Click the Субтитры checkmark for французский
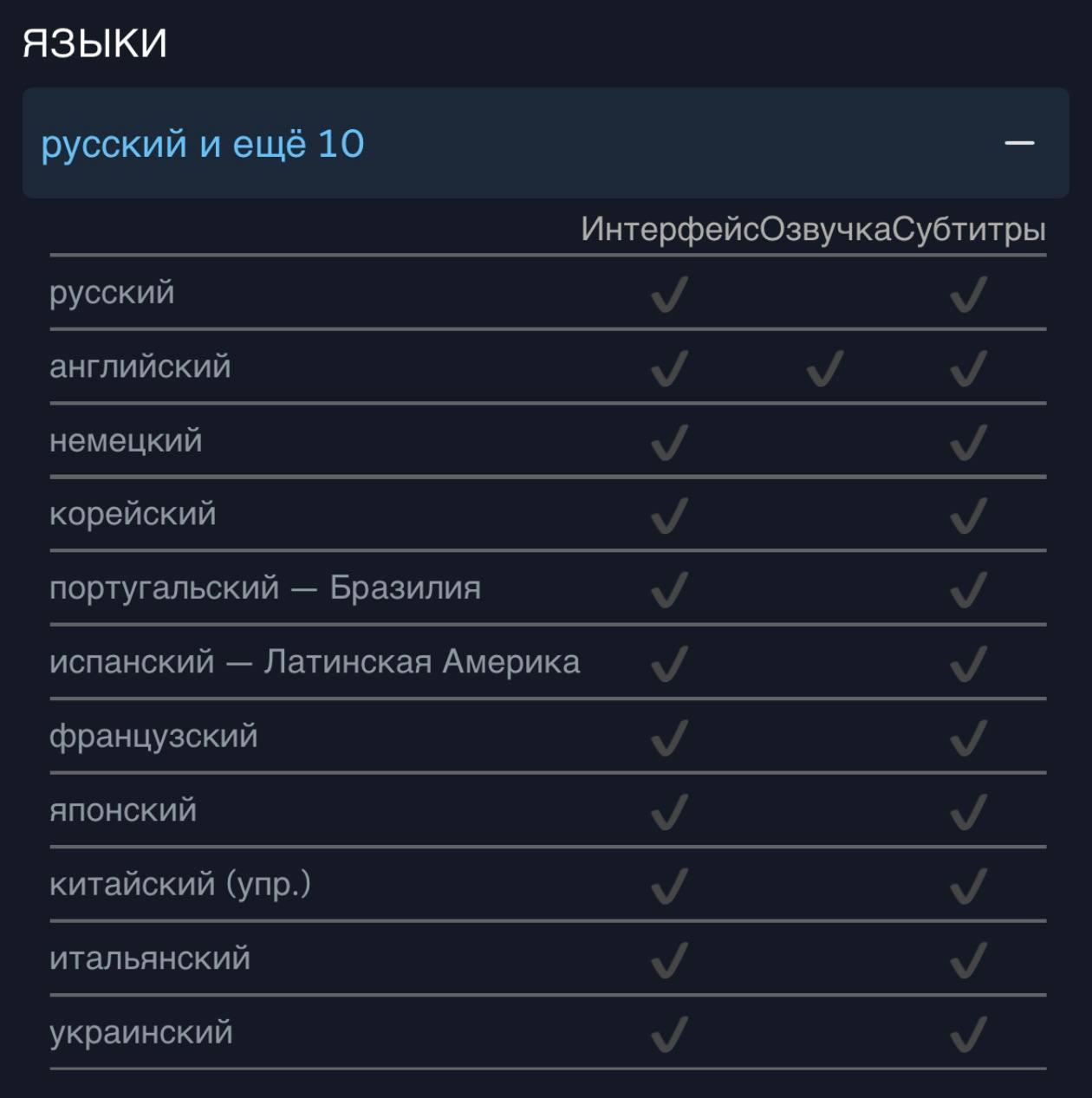 (968, 738)
